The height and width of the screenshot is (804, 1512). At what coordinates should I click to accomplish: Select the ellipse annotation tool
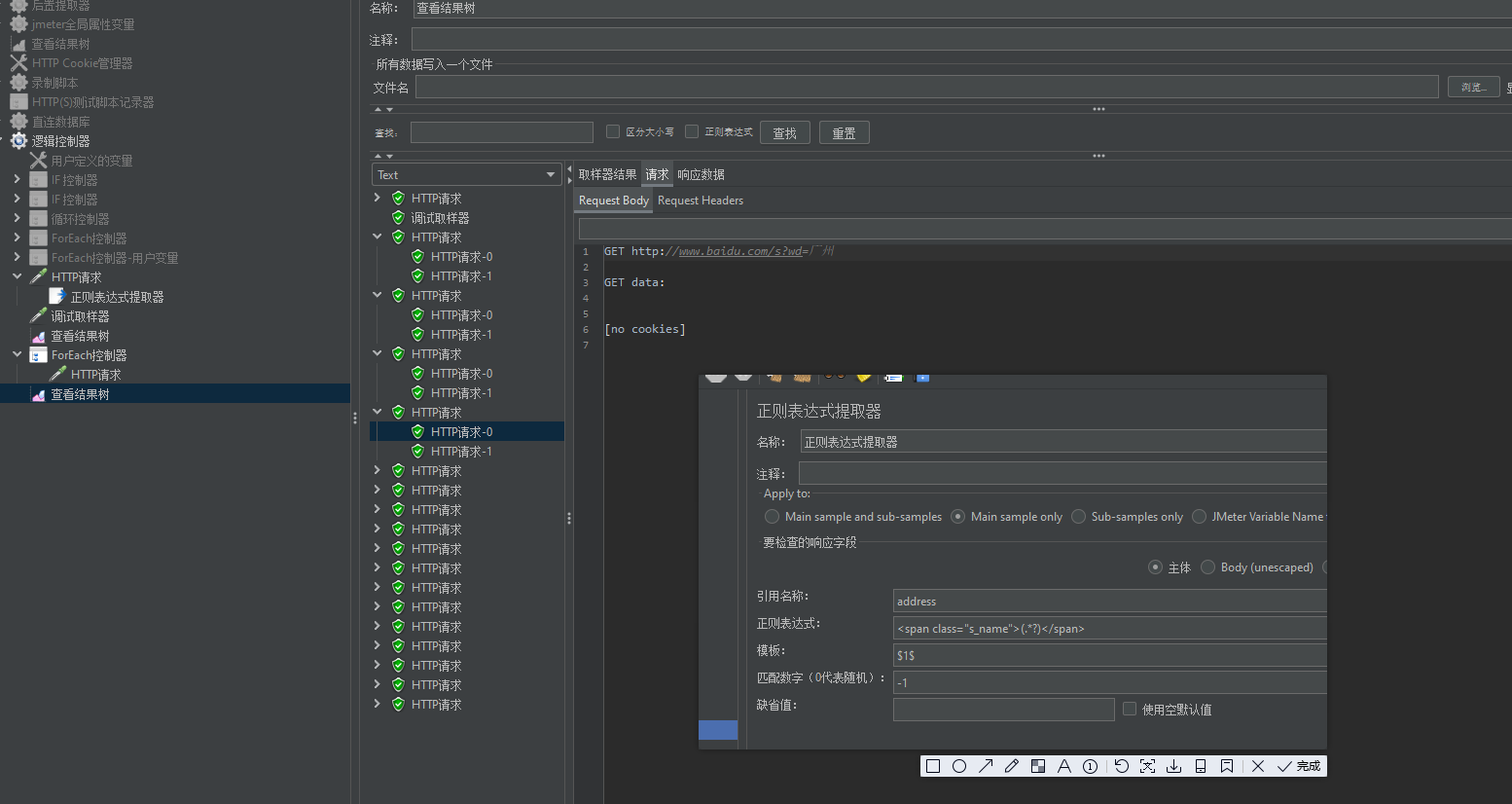959,766
